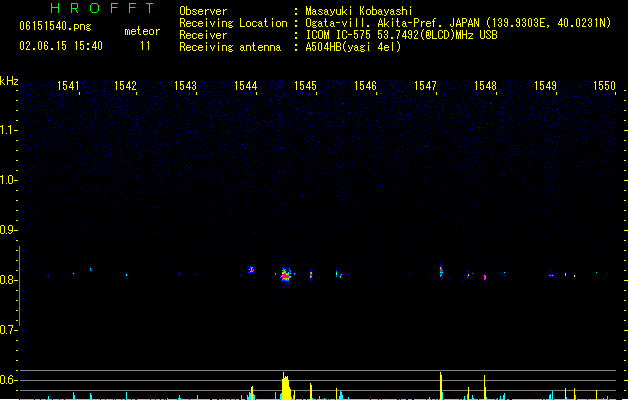
Task: Click the Receiving antenna label
Action: click(x=230, y=47)
